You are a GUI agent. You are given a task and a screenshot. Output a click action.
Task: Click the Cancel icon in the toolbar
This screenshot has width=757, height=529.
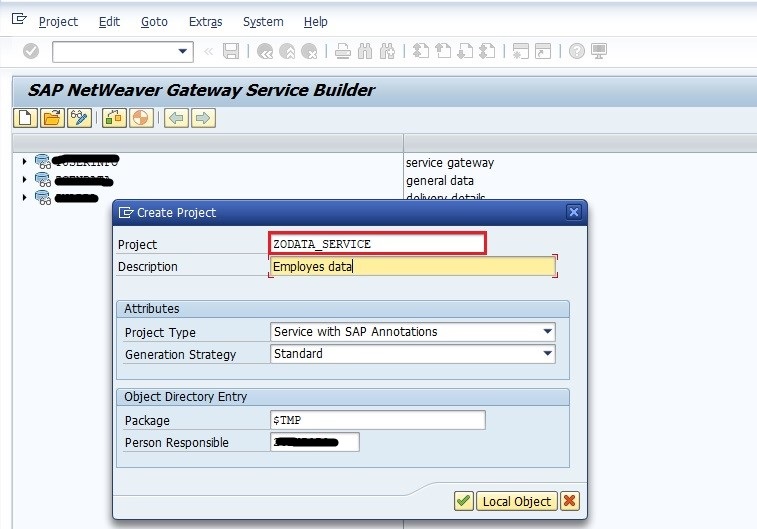click(309, 51)
